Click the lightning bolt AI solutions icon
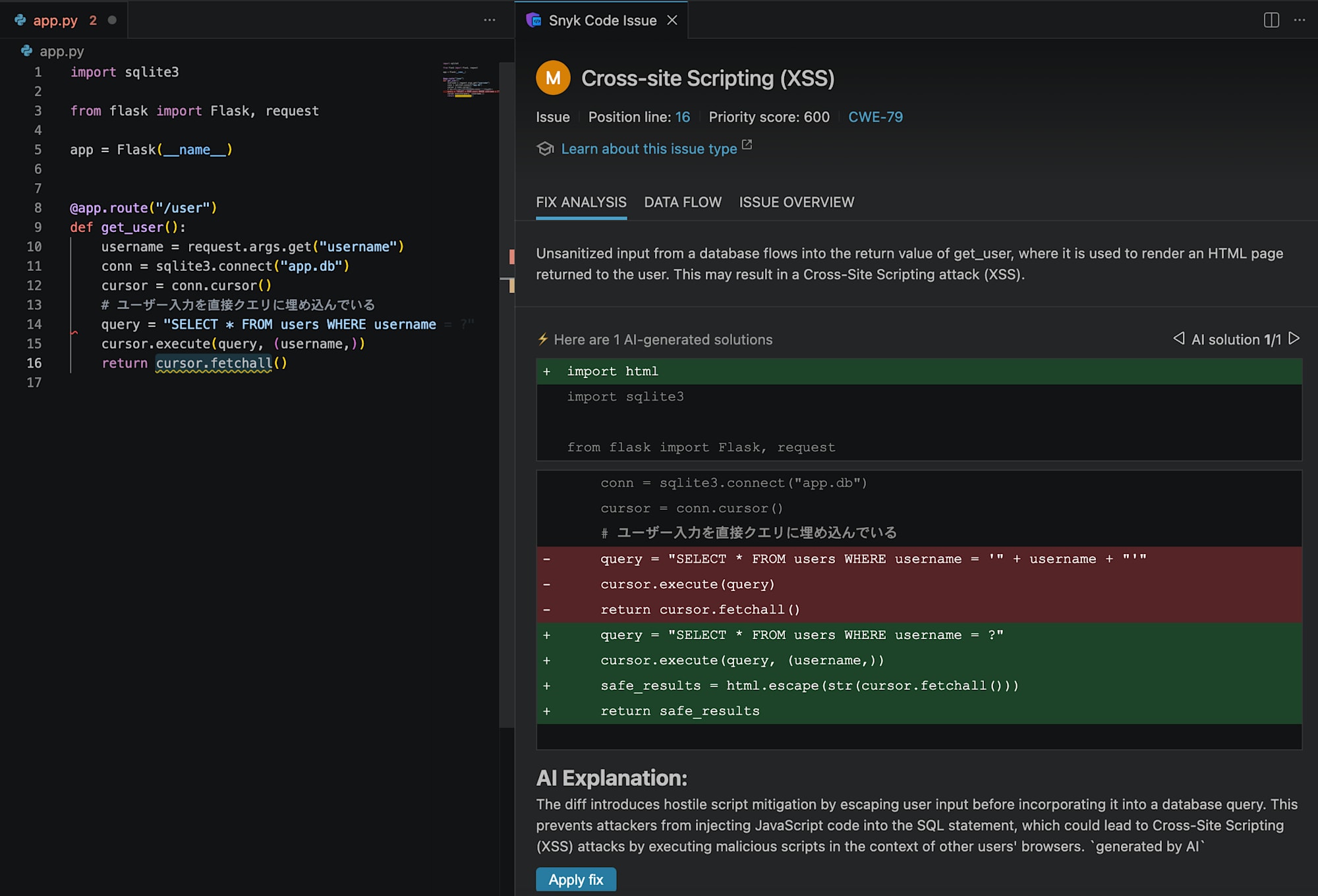 [x=543, y=339]
